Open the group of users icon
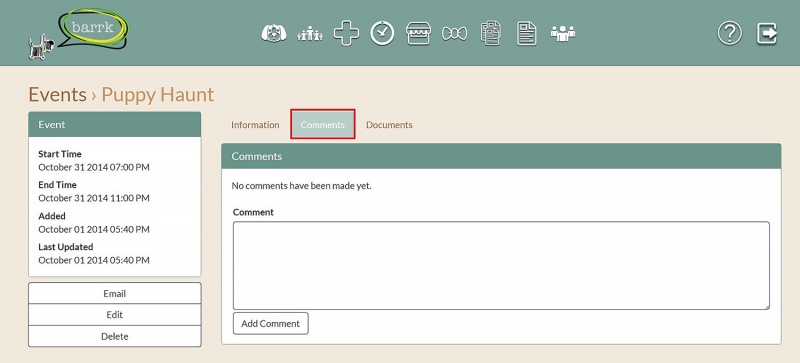 (x=563, y=34)
